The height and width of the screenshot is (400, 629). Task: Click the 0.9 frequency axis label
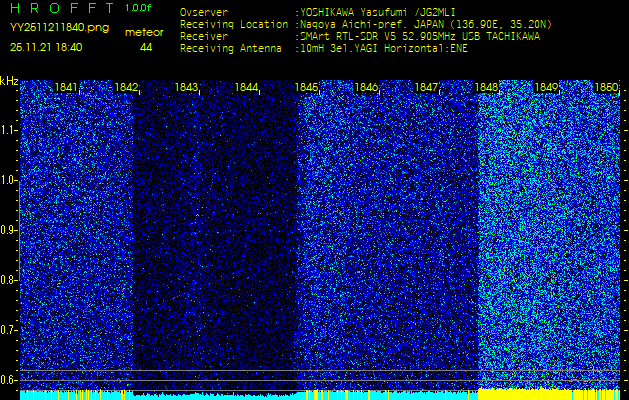[x=8, y=230]
